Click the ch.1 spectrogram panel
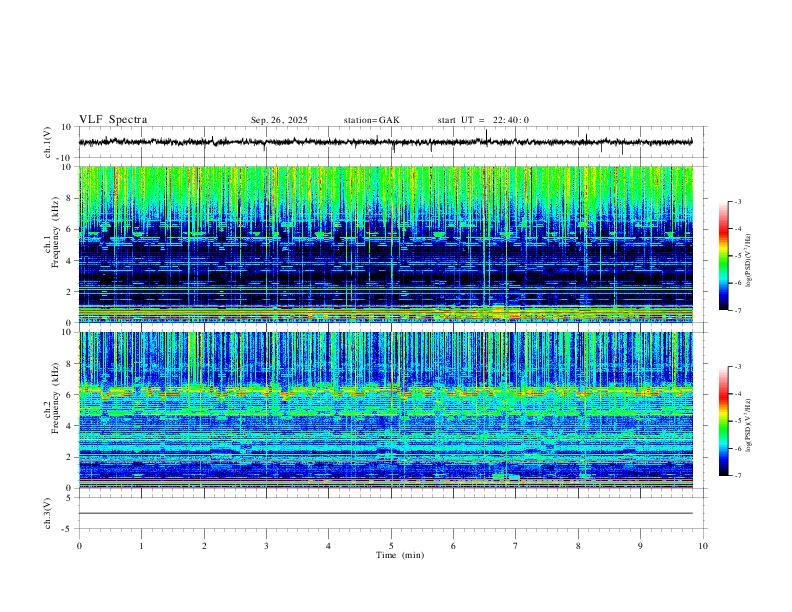 pyautogui.click(x=386, y=244)
